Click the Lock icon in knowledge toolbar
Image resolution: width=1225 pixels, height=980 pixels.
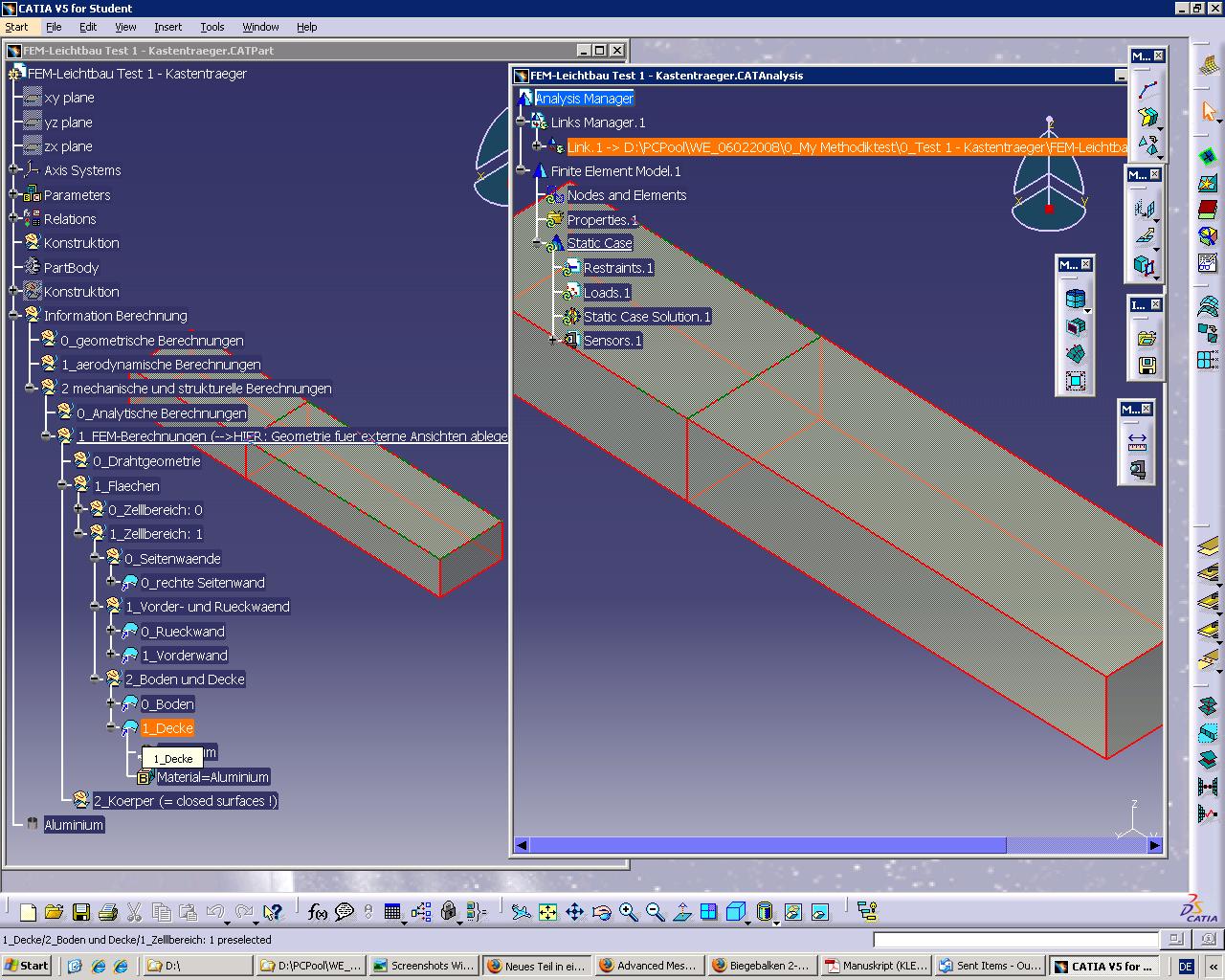click(448, 912)
